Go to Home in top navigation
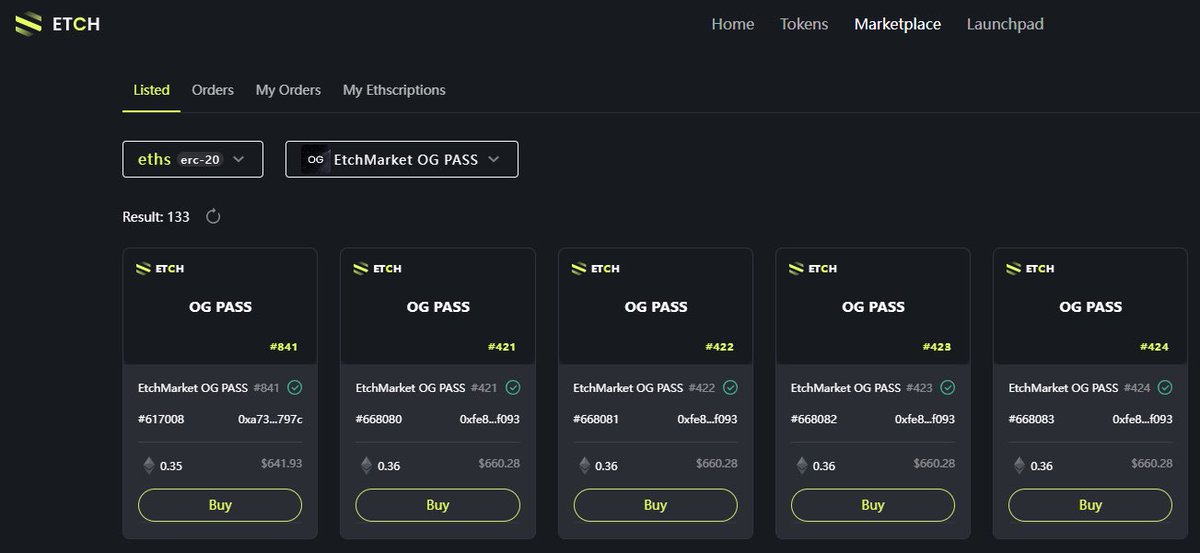 pos(733,24)
